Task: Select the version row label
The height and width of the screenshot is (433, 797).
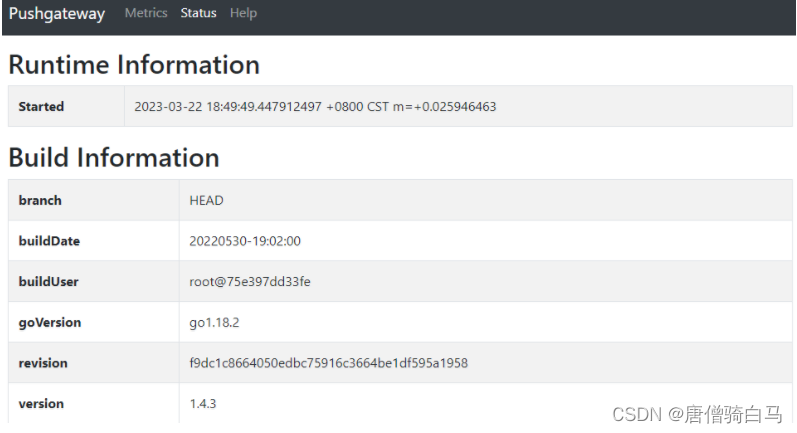Action: [x=41, y=404]
